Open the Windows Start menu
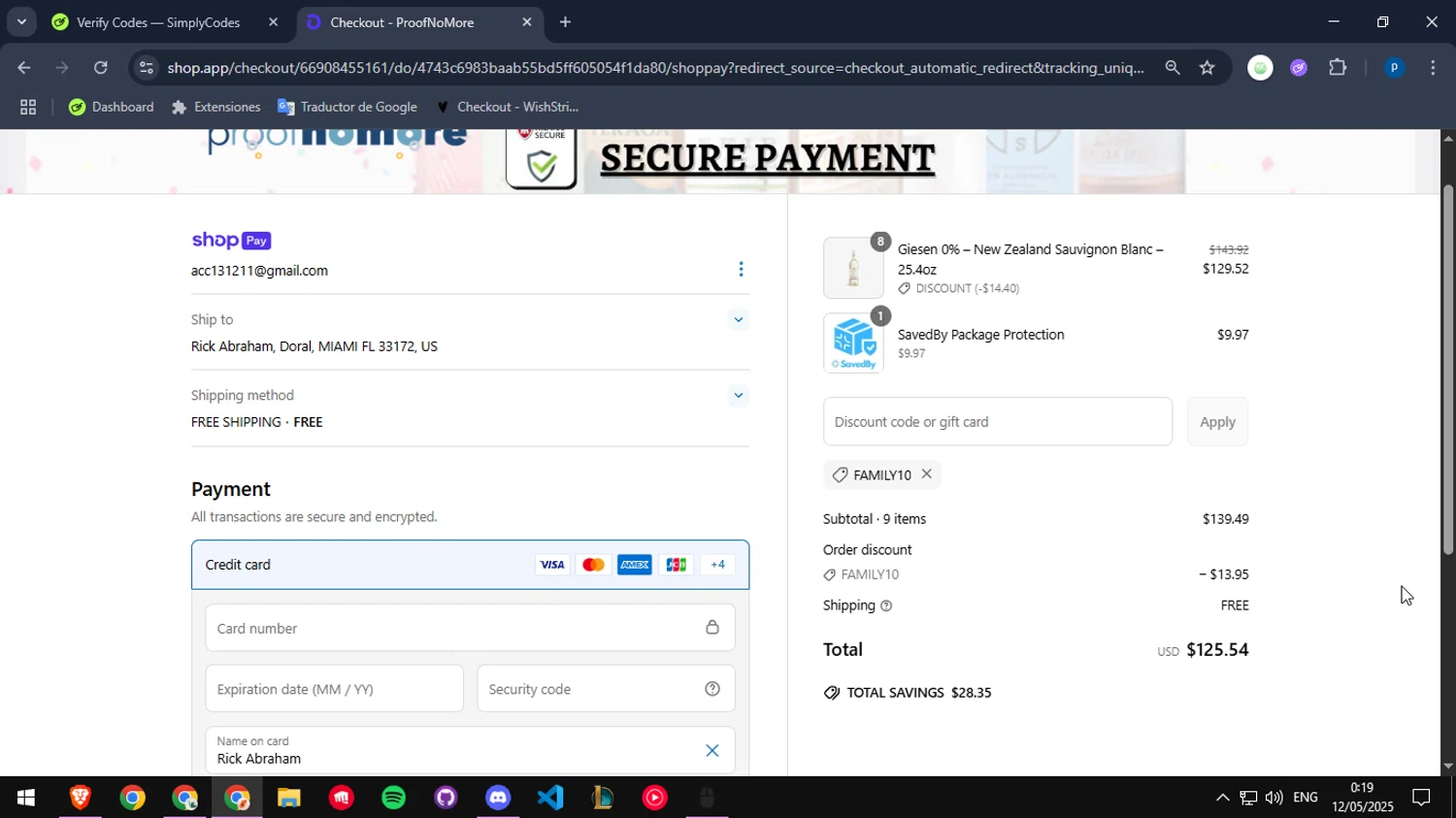 coord(25,798)
